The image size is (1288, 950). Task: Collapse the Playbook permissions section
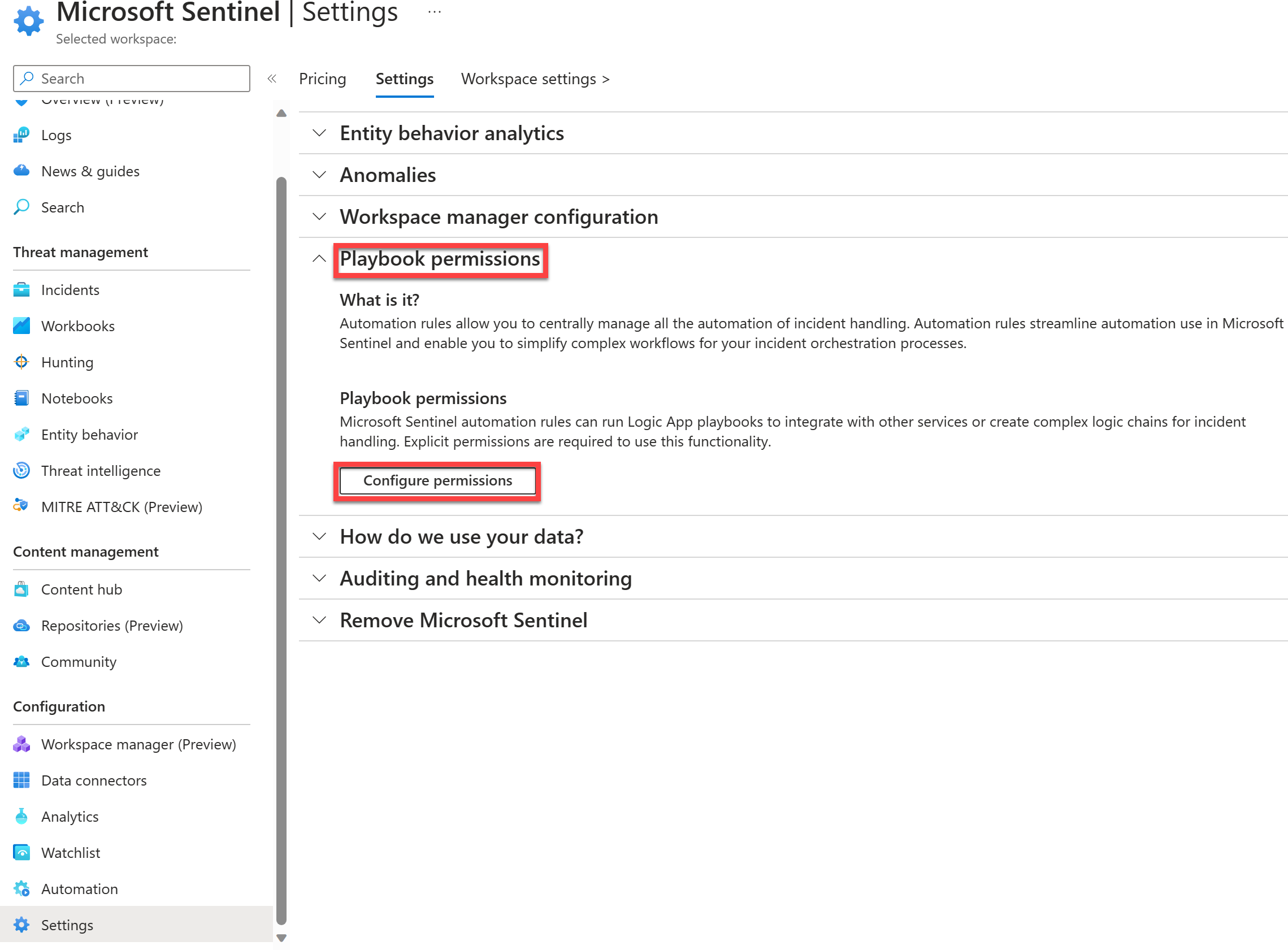318,259
